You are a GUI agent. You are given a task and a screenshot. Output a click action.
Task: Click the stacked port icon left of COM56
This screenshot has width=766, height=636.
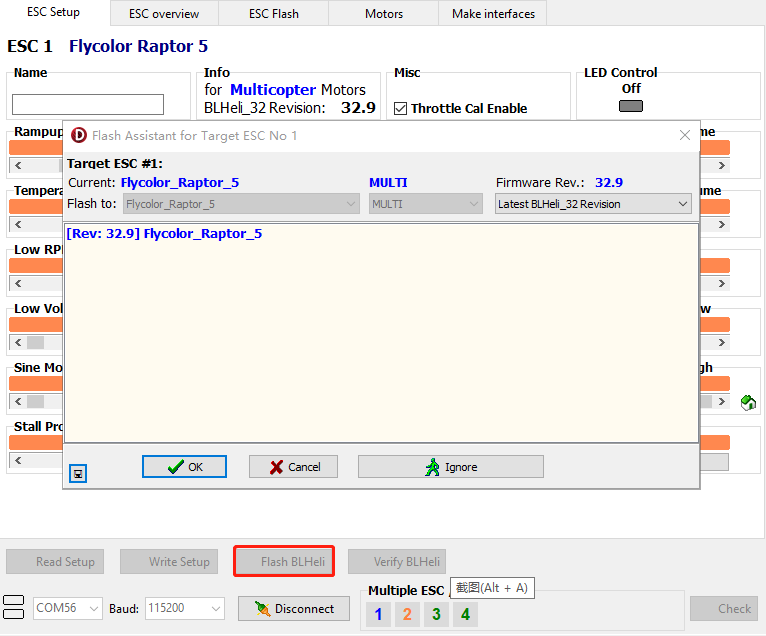(x=14, y=607)
